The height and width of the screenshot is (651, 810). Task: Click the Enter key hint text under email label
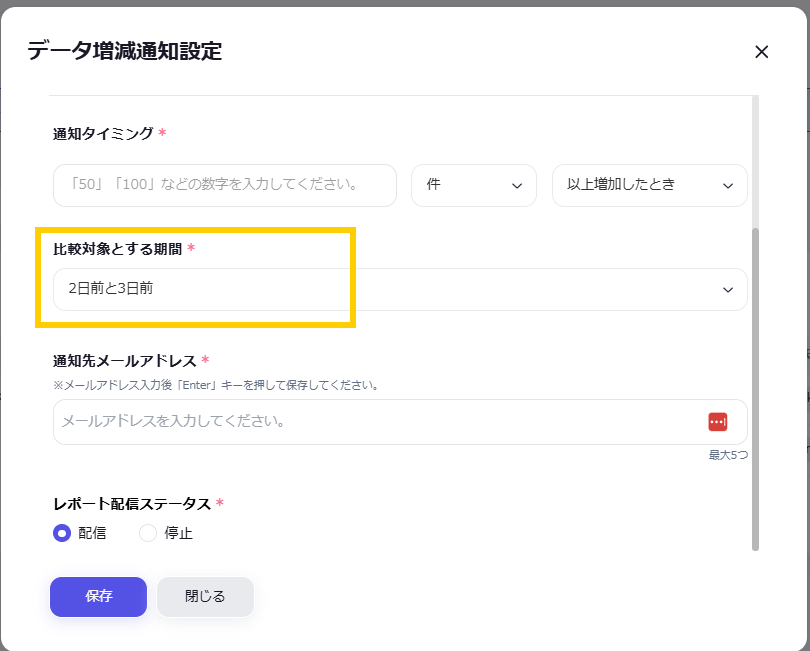(215, 385)
